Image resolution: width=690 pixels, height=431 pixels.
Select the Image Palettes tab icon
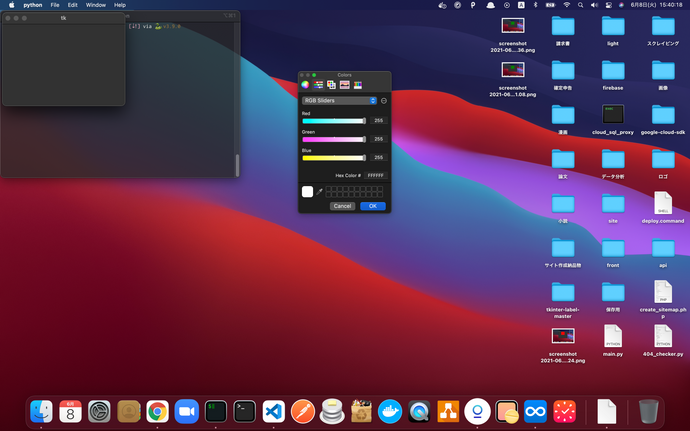(x=344, y=85)
